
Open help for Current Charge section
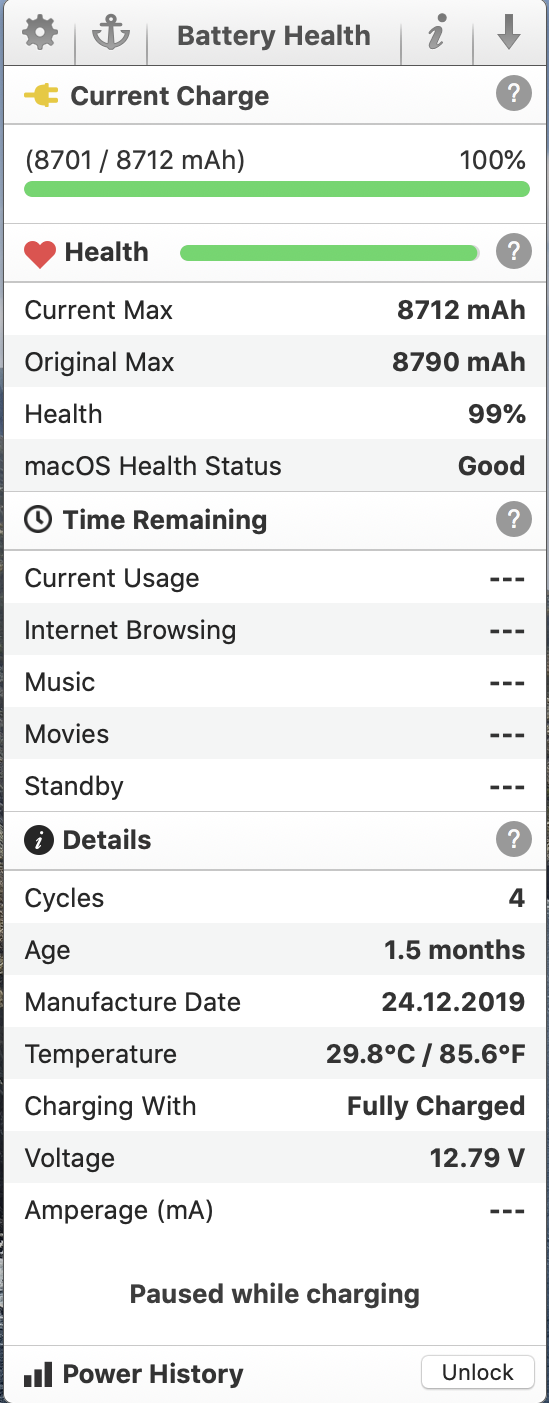(513, 96)
